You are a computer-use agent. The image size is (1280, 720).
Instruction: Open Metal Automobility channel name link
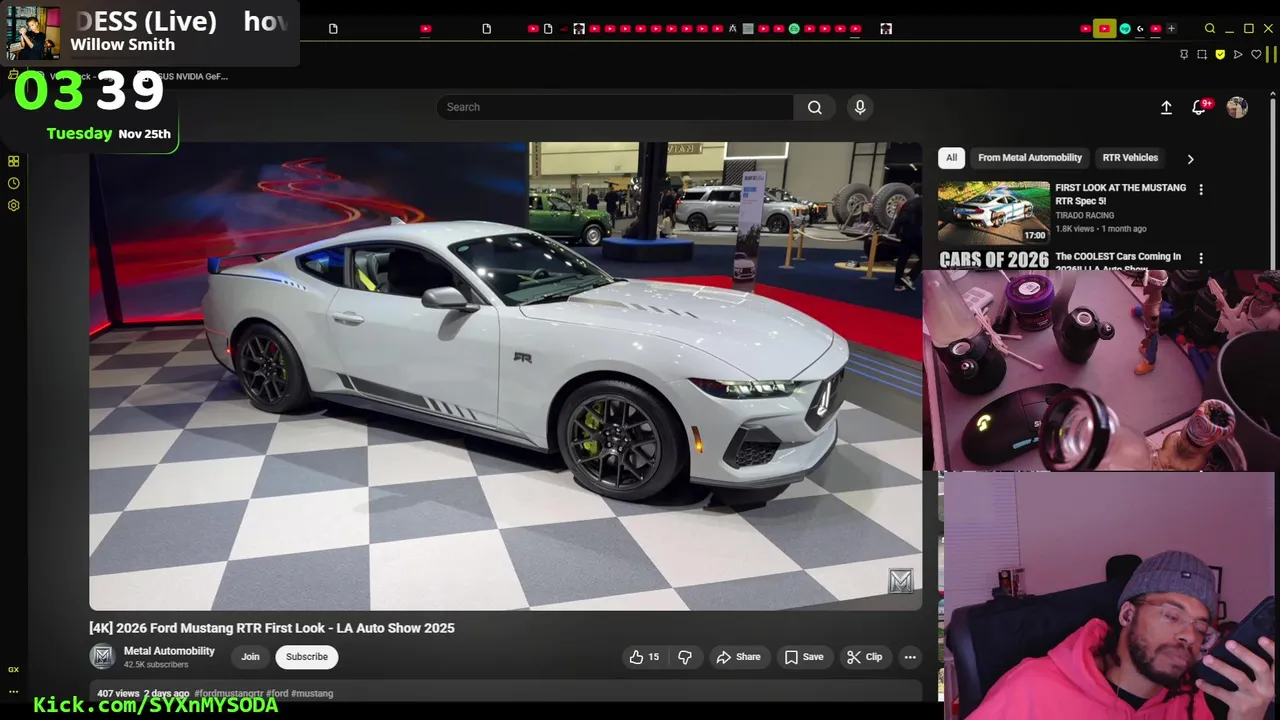169,651
